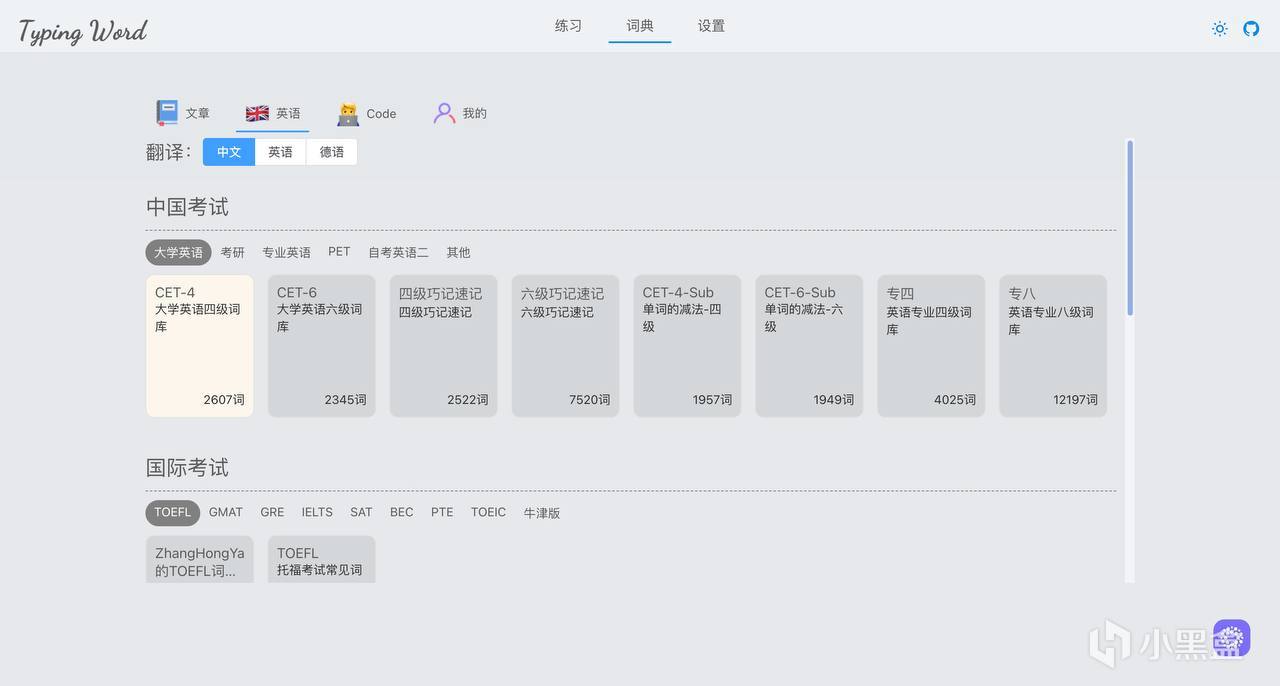Click the 7520词 word count
The width and height of the screenshot is (1280, 686).
(590, 399)
